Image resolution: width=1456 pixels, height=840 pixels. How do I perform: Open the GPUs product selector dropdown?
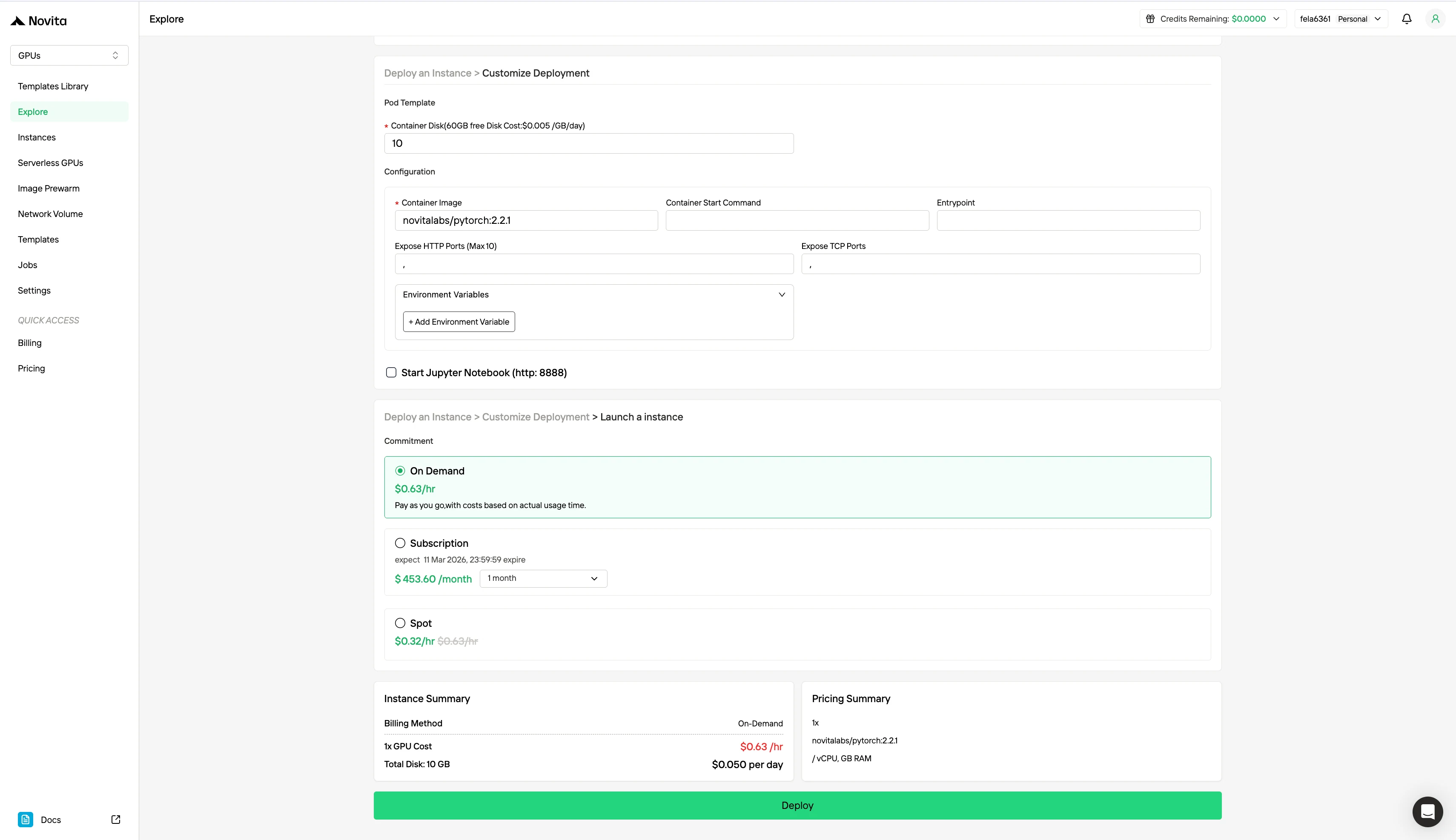pos(69,55)
